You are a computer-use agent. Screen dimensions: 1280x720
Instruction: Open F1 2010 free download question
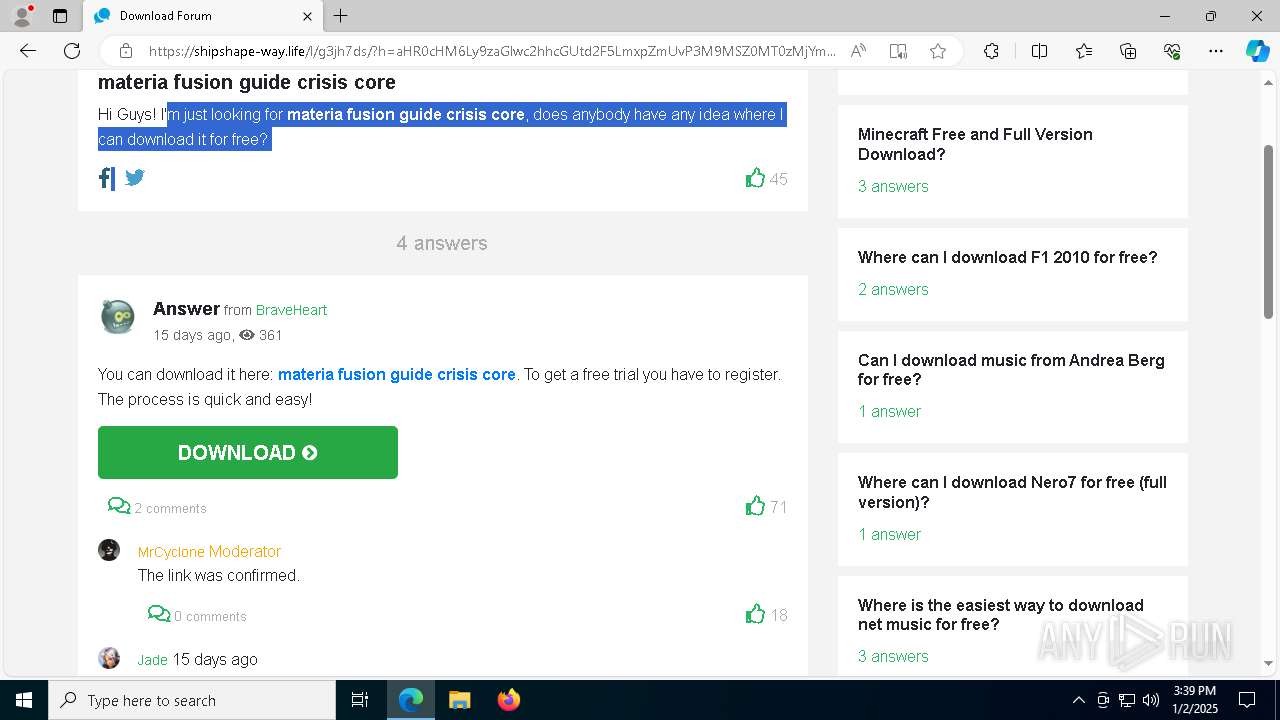1007,257
